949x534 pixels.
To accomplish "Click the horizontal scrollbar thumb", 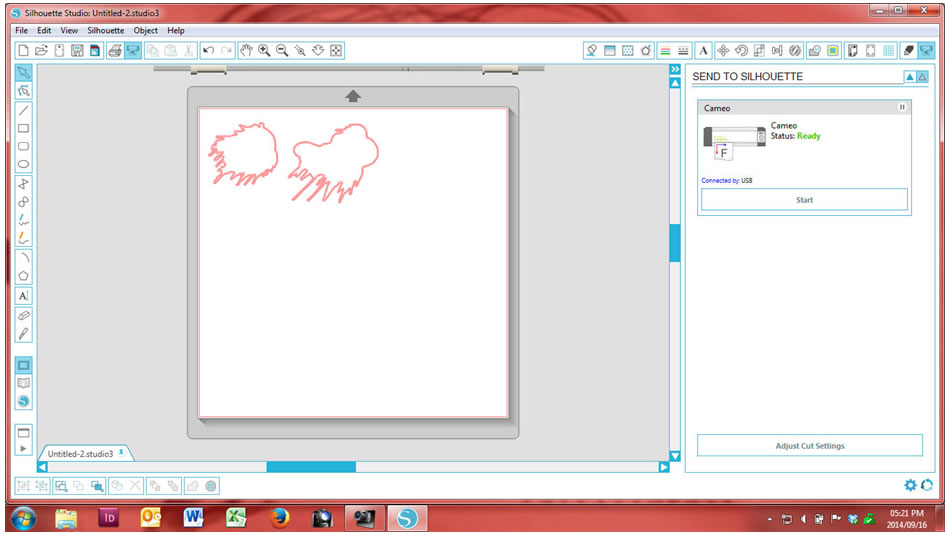I will 311,467.
